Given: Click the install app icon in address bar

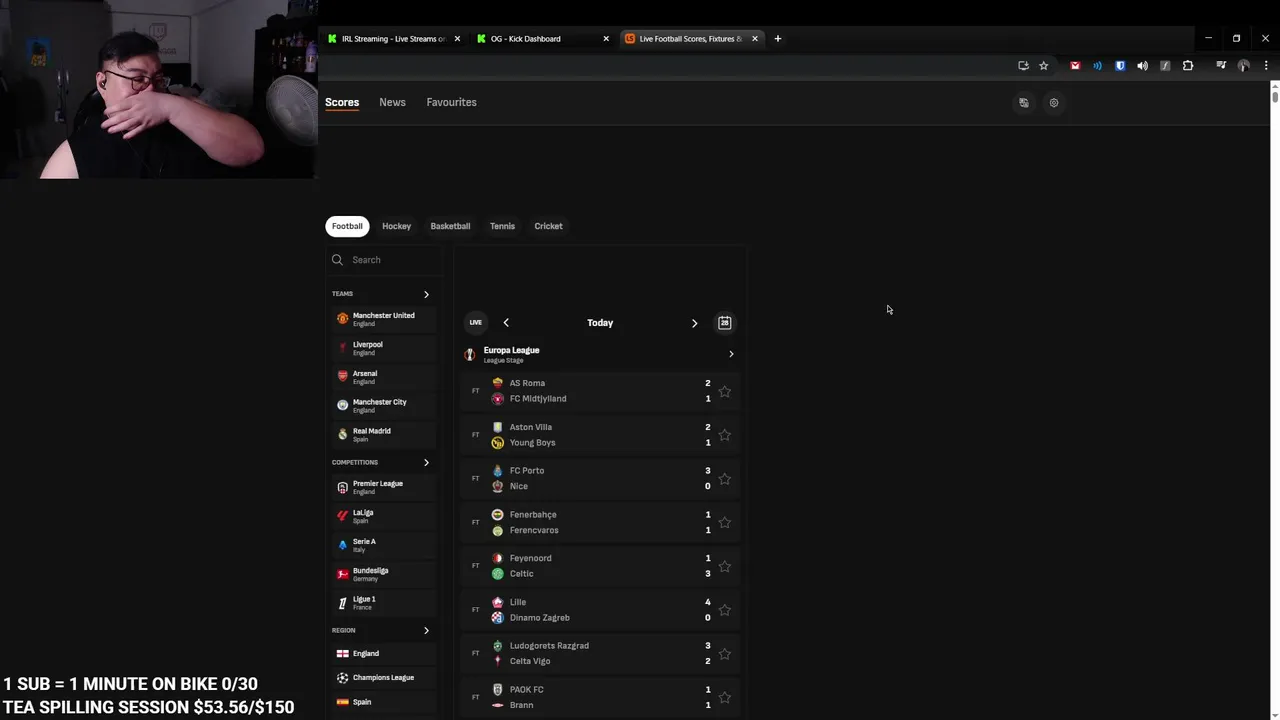Looking at the screenshot, I should tap(1023, 66).
